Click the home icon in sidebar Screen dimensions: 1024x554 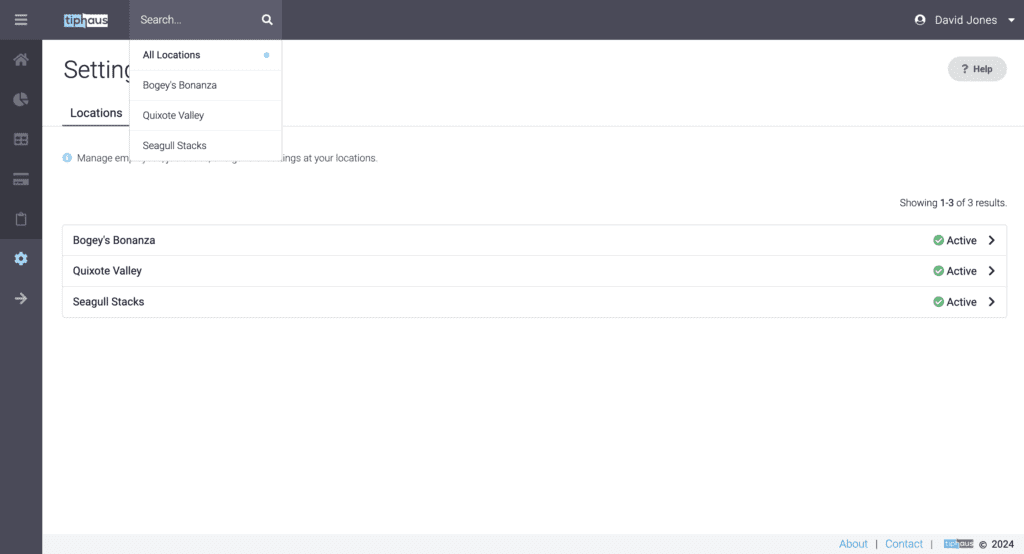(21, 59)
